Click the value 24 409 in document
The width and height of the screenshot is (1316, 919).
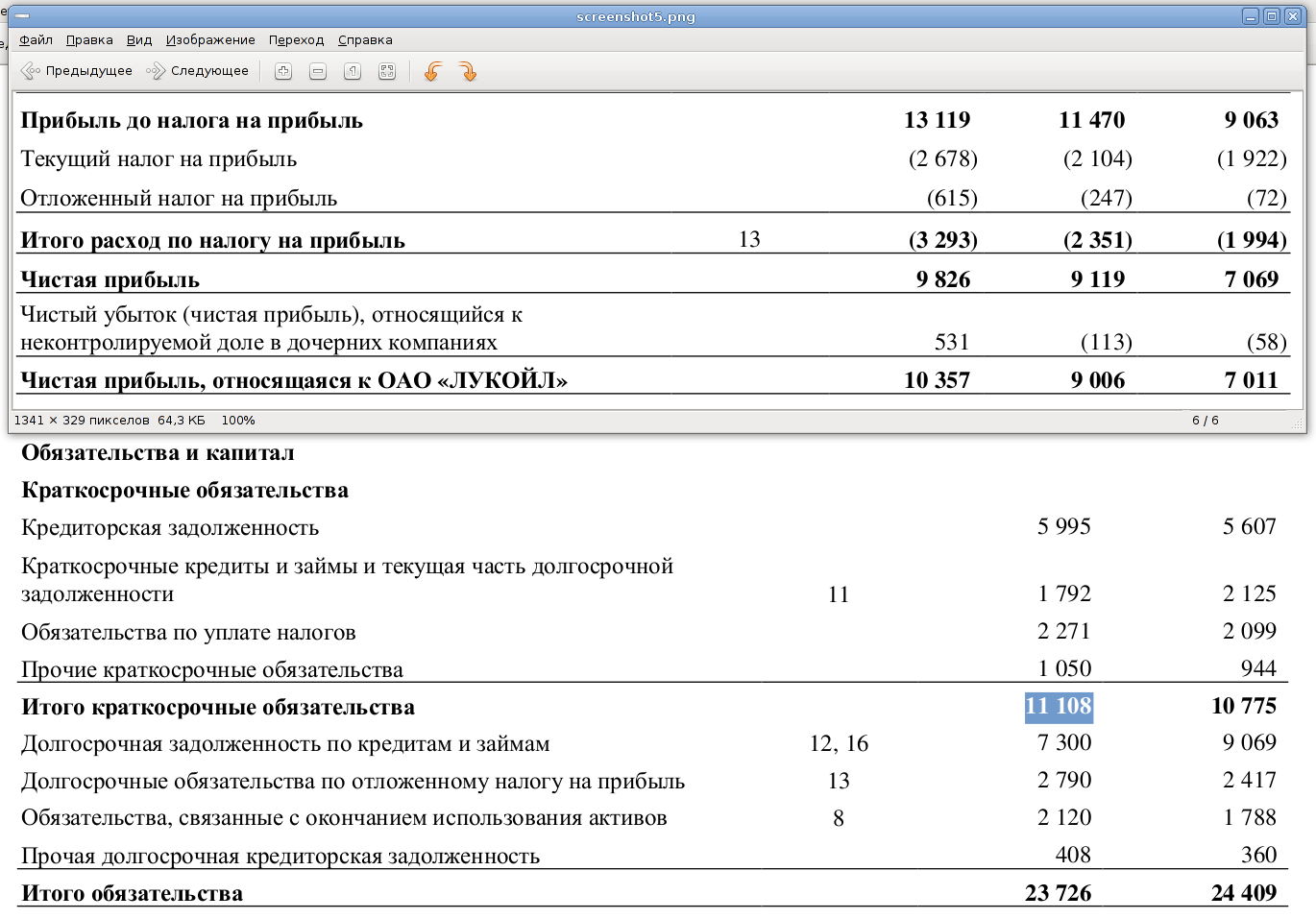tap(1244, 893)
